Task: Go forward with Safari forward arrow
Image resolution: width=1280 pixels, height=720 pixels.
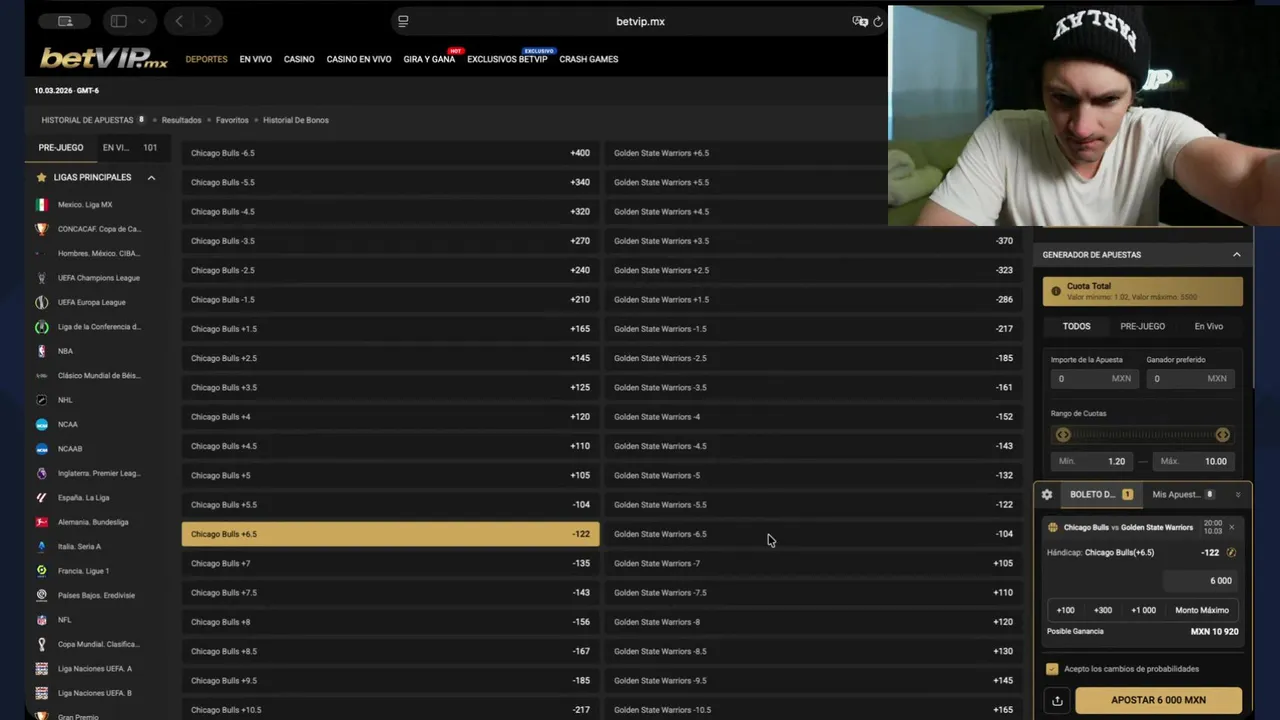Action: point(208,21)
